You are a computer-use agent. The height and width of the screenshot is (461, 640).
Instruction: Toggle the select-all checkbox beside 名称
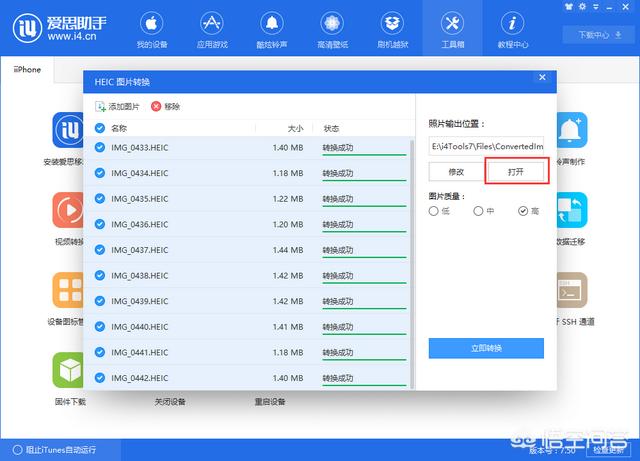tap(99, 128)
